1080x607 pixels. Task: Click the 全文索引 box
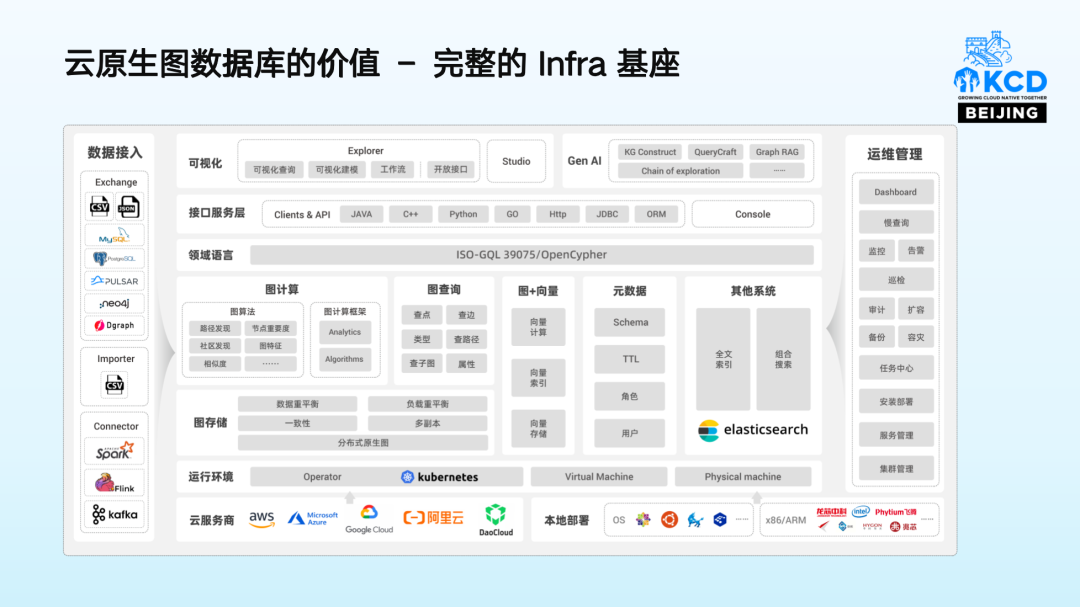tap(723, 359)
